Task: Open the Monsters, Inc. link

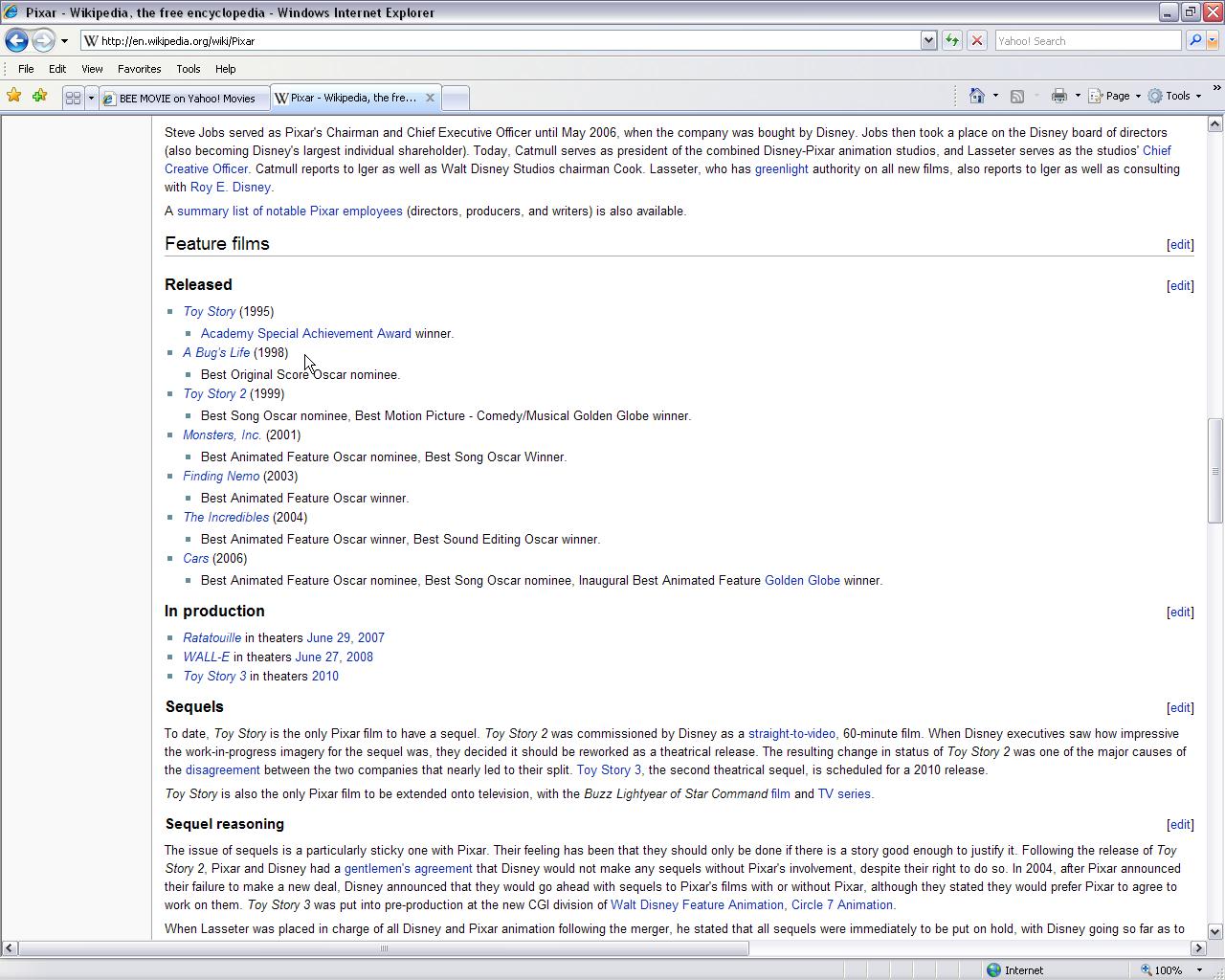Action: coord(222,435)
